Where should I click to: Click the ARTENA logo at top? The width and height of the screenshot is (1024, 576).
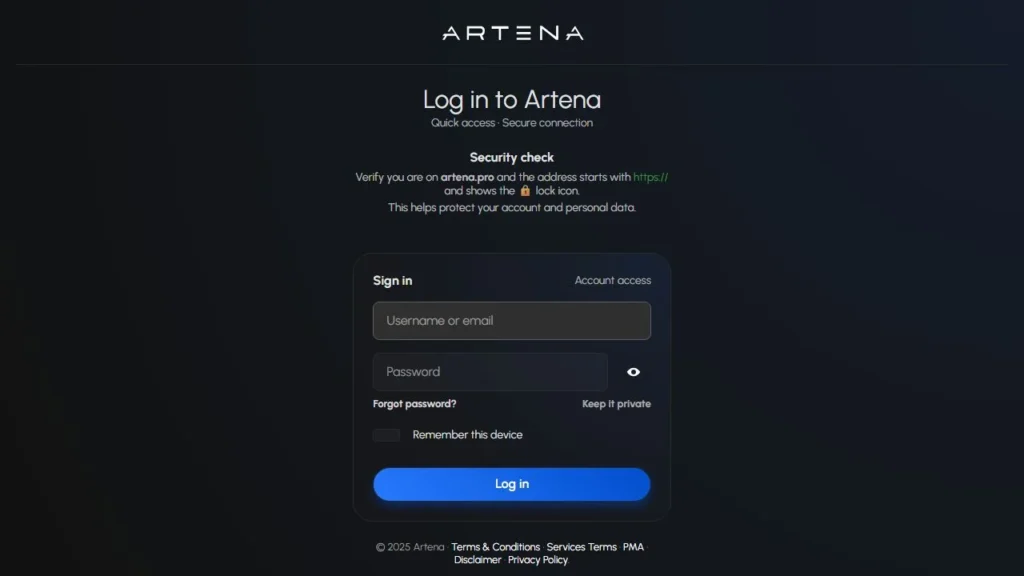point(512,33)
